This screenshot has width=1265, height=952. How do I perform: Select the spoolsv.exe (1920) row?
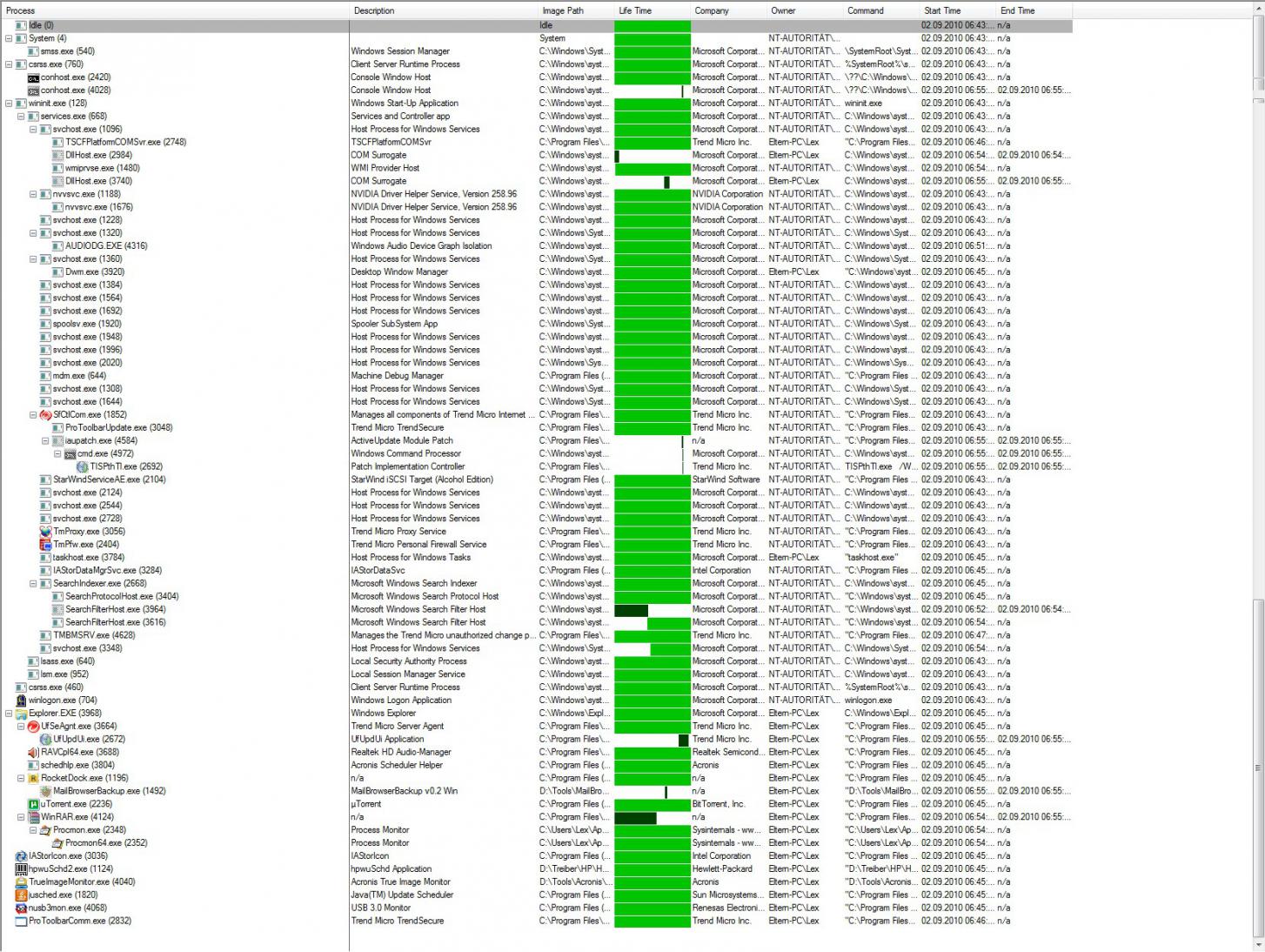tap(536, 324)
